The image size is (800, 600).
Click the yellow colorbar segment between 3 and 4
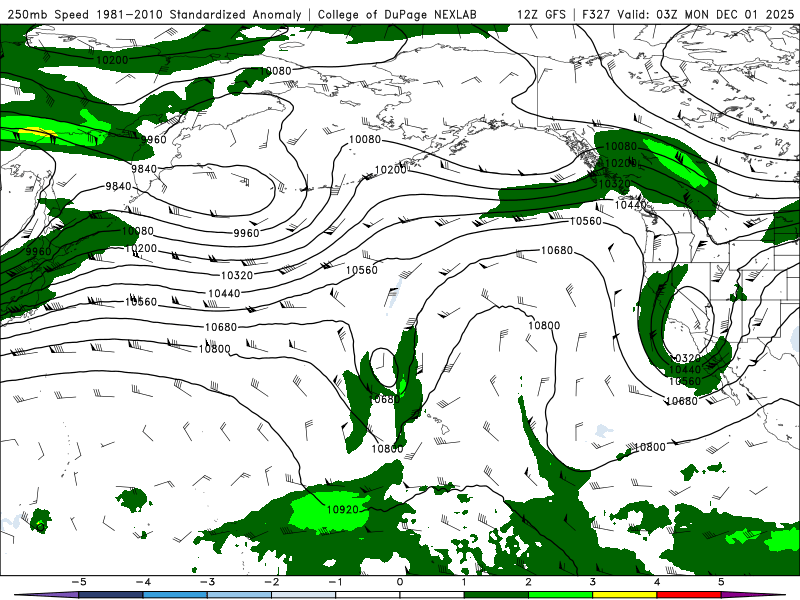(625, 595)
